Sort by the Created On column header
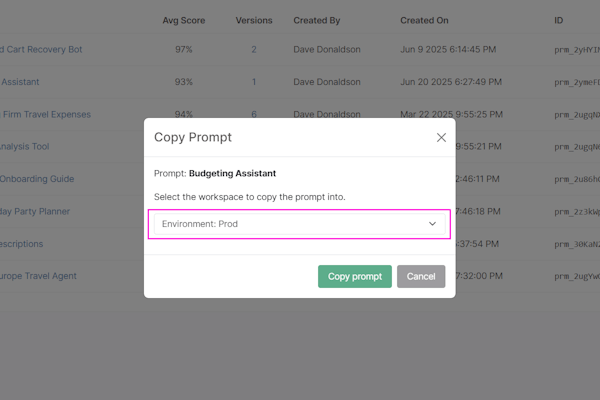The height and width of the screenshot is (400, 600). (424, 21)
